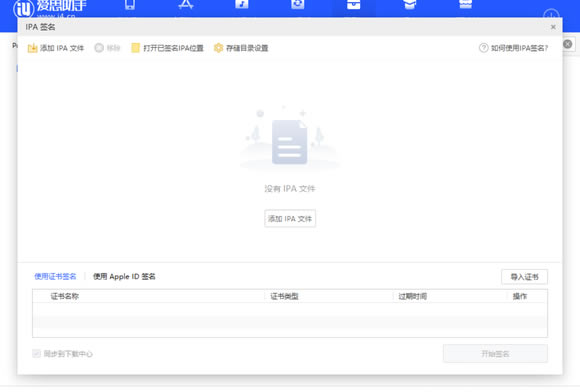Screen dimensions: 580x392
Task: Open the toolbox icon in main window
Action: click(354, 4)
